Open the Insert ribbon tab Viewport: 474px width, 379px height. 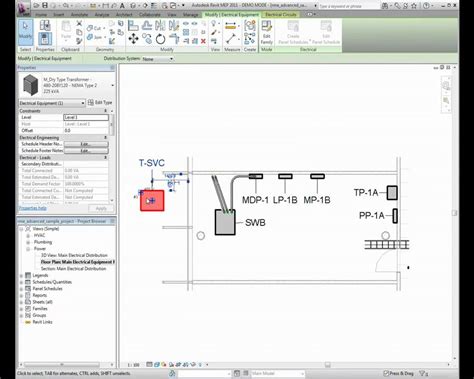pyautogui.click(x=59, y=15)
